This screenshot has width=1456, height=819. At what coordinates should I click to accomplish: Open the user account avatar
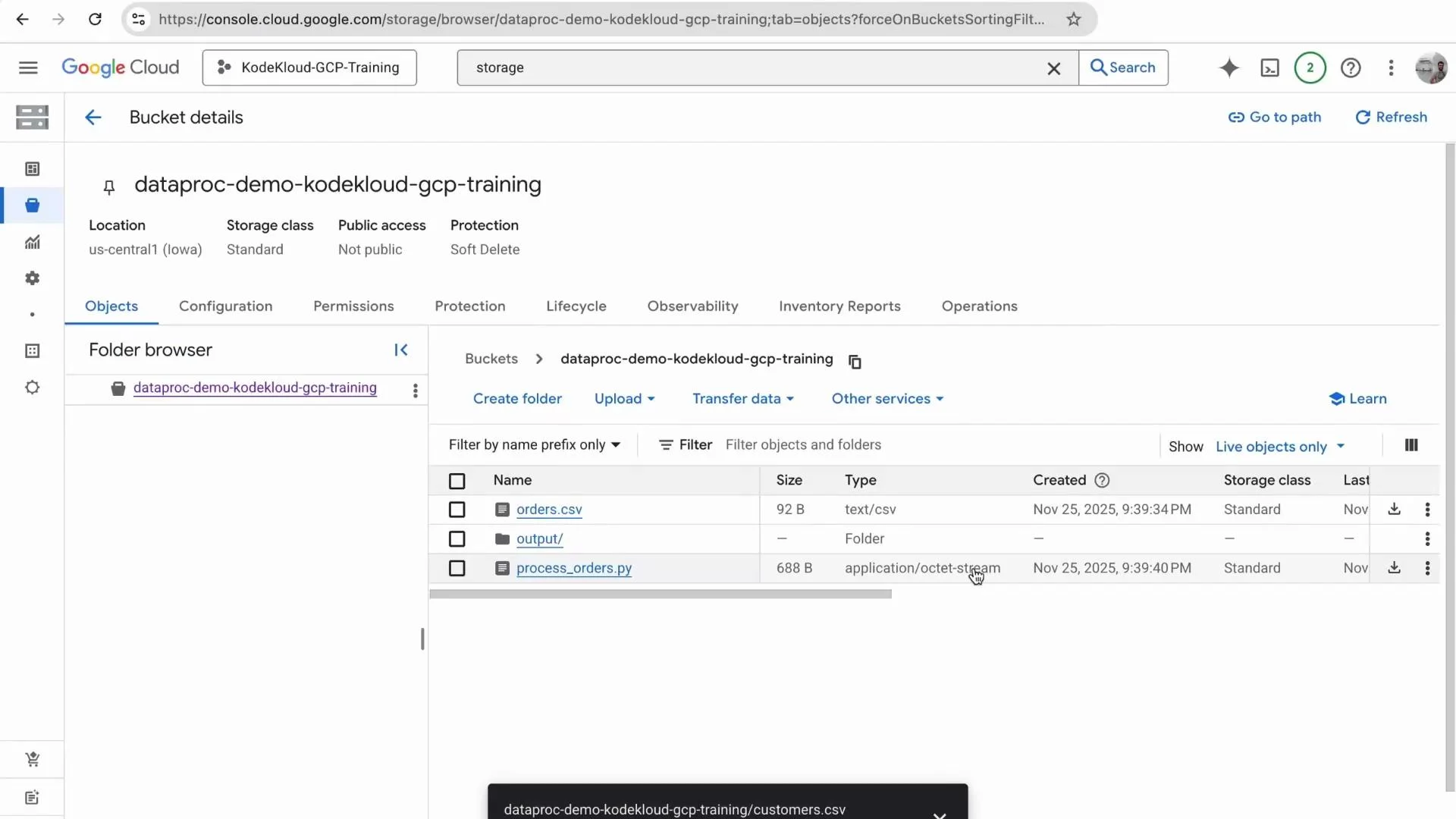pos(1431,67)
